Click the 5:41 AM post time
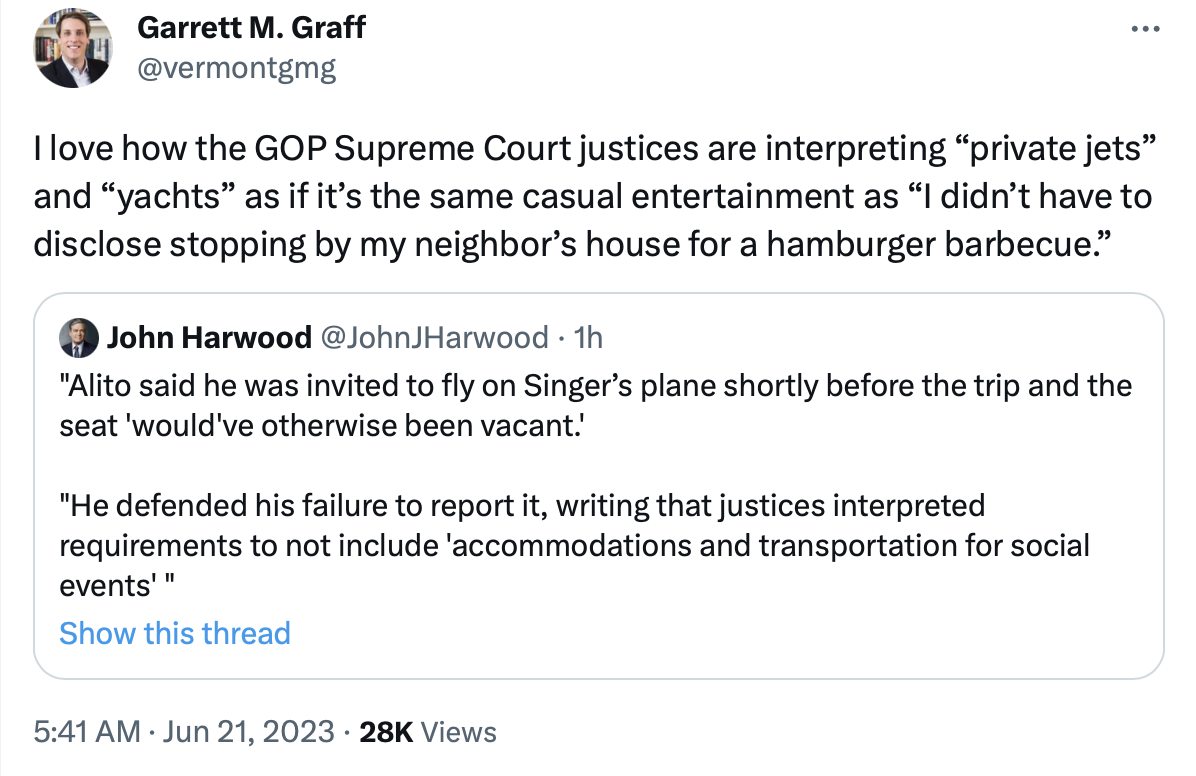1196x776 pixels. tap(86, 732)
